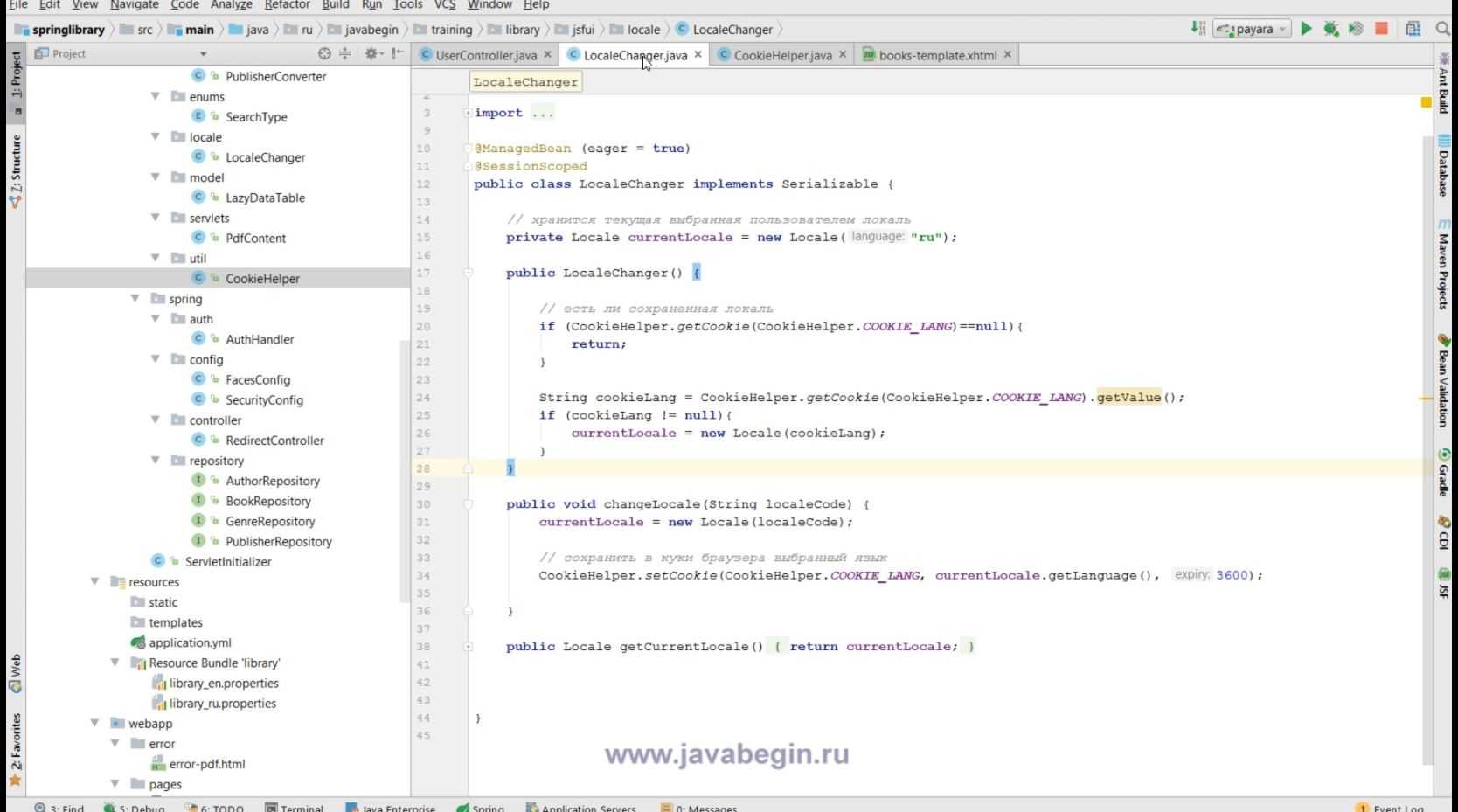
Task: Click the Make Project arrow icon
Action: pos(1198,29)
